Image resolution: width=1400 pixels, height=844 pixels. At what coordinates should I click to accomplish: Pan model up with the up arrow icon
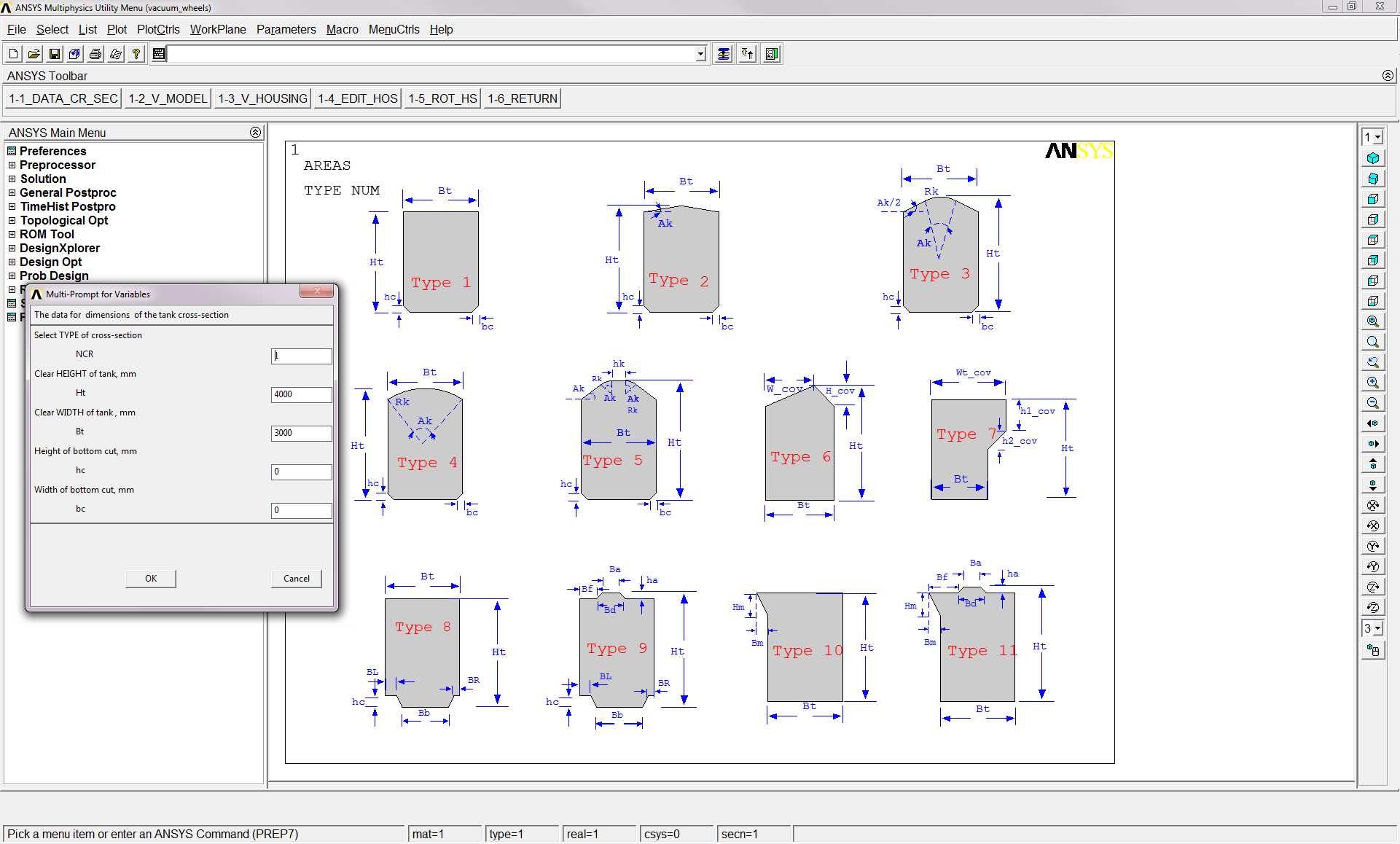tap(1373, 464)
